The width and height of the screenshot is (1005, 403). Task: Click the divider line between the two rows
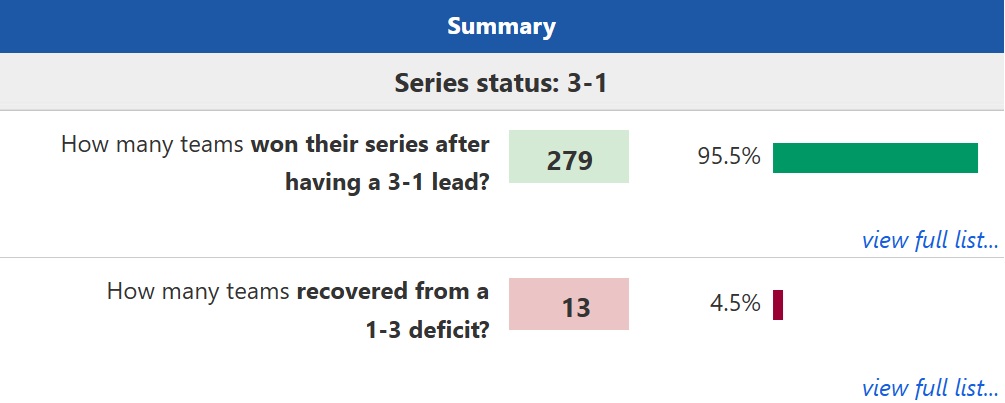click(502, 257)
